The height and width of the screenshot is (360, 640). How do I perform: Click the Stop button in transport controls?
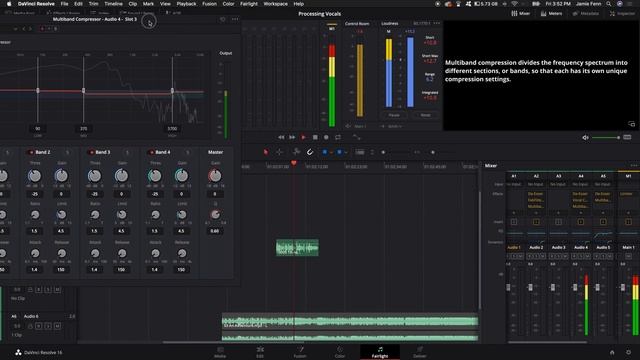315,138
